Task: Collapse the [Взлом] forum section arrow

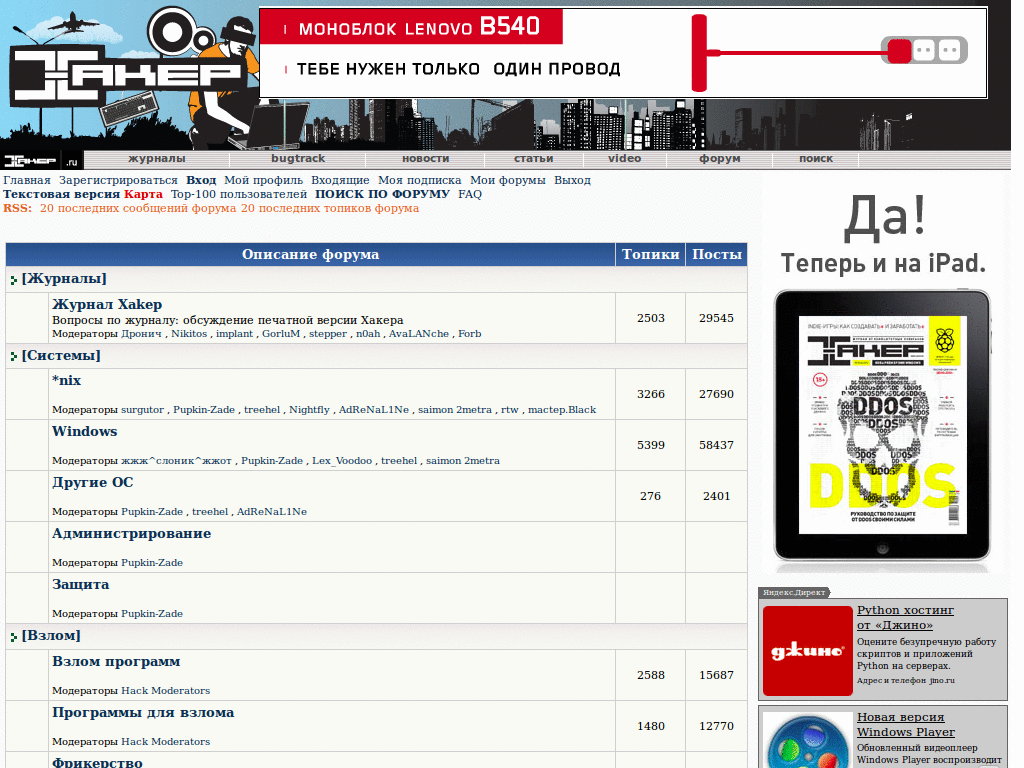Action: click(x=13, y=635)
